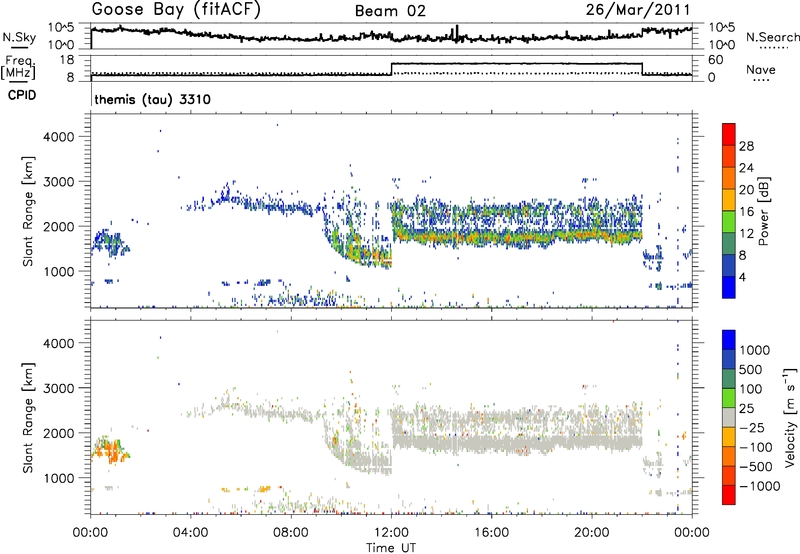Select 'themis (tau) 3310' text
This screenshot has width=800, height=554.
point(153,99)
